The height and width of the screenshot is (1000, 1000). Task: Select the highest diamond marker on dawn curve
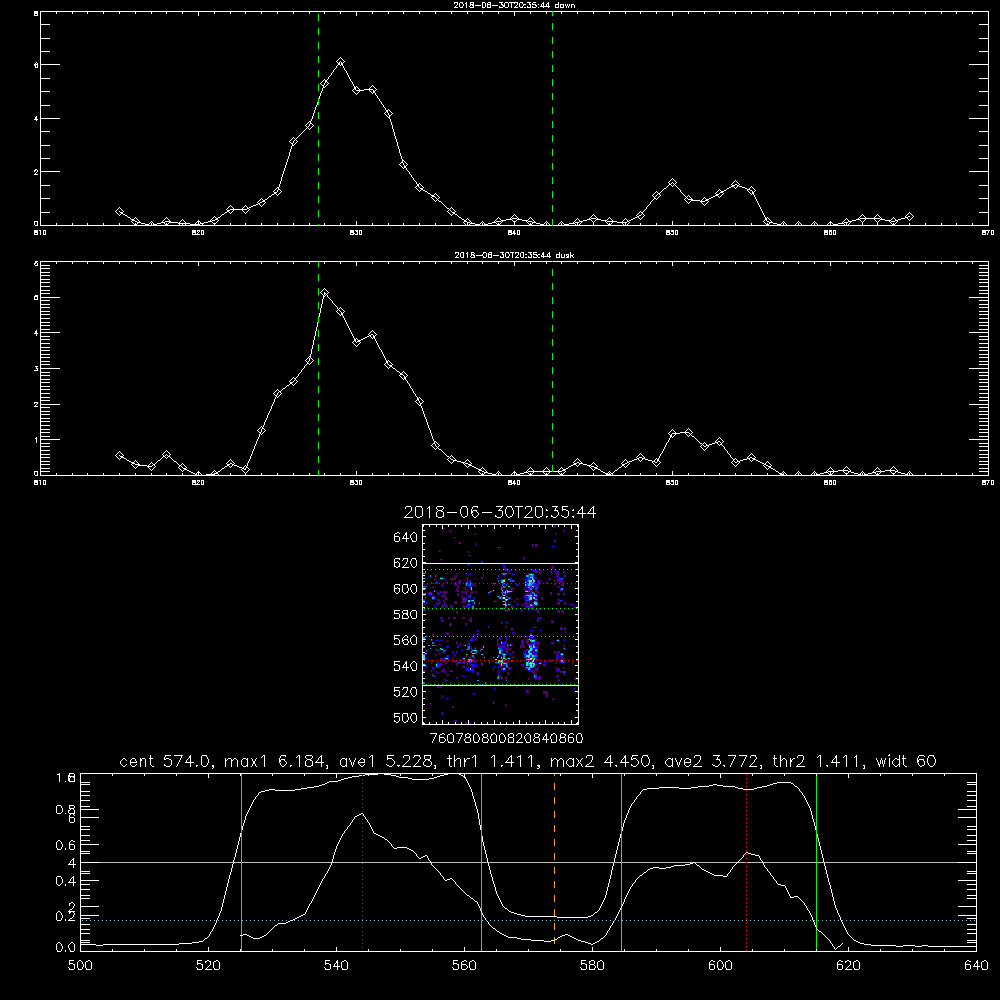coord(341,62)
